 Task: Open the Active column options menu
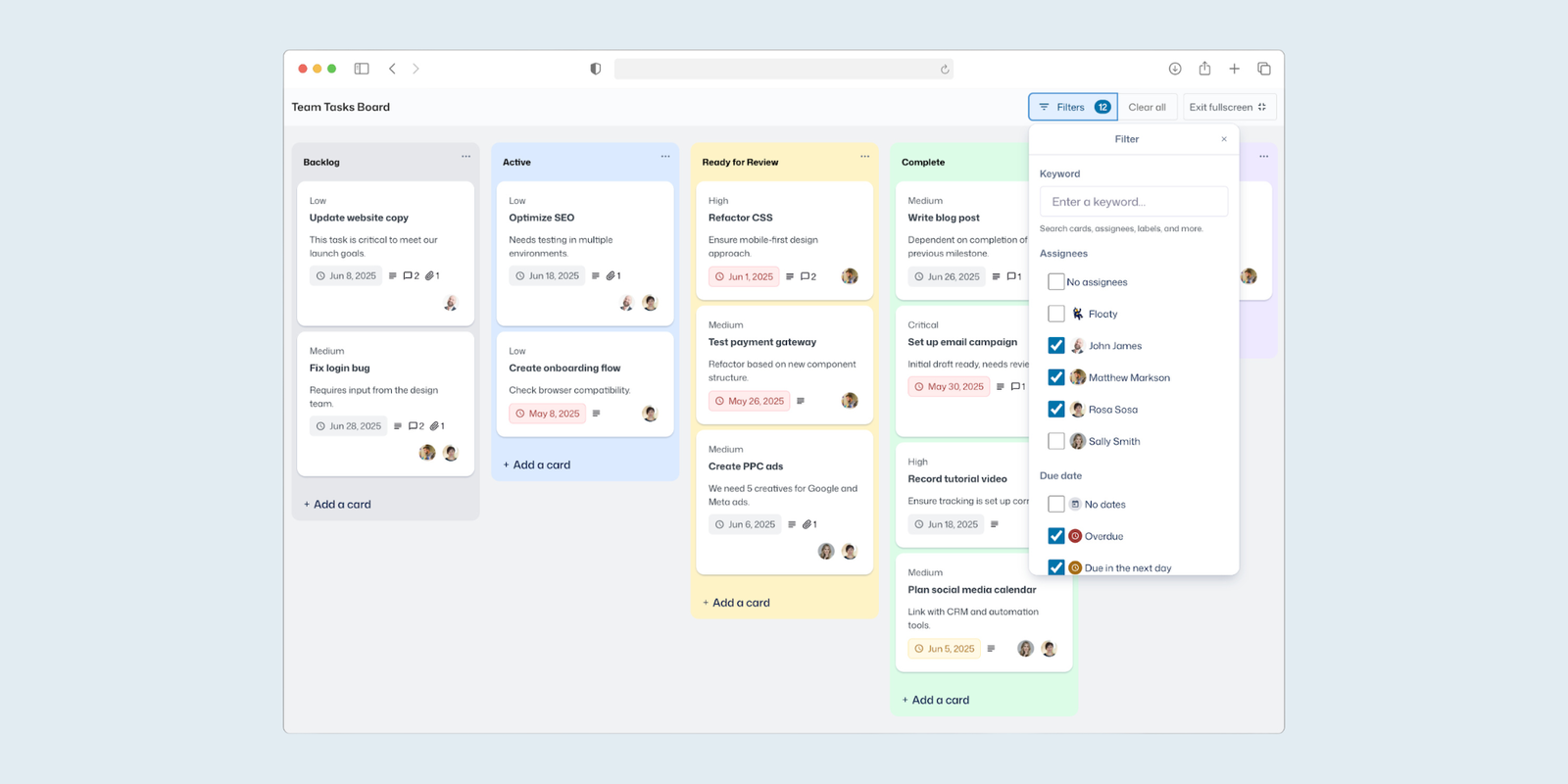[x=665, y=157]
